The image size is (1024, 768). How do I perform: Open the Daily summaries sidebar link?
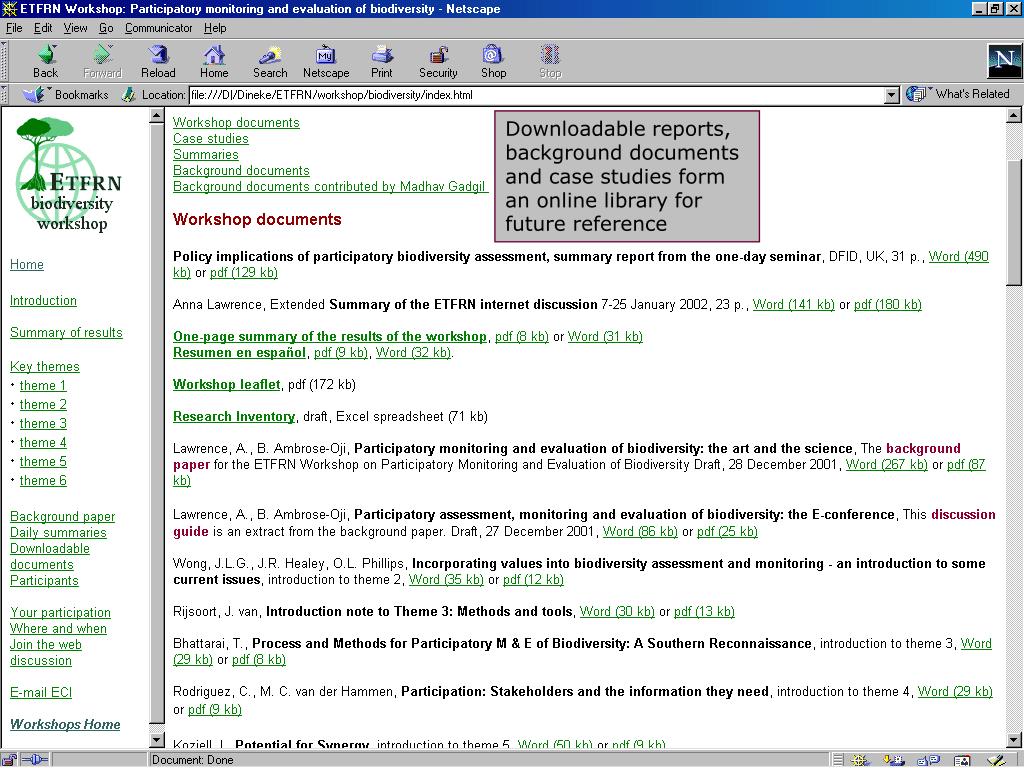click(58, 532)
